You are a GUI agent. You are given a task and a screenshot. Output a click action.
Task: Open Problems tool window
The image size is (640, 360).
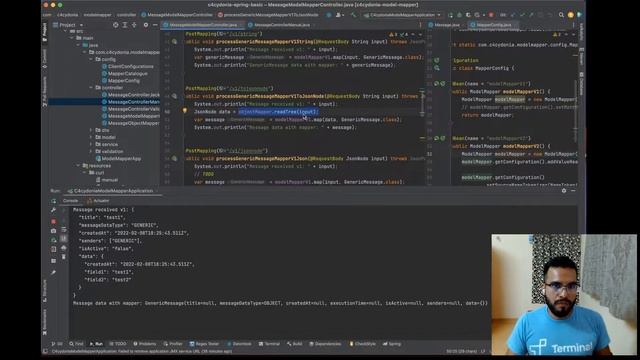(x=145, y=344)
